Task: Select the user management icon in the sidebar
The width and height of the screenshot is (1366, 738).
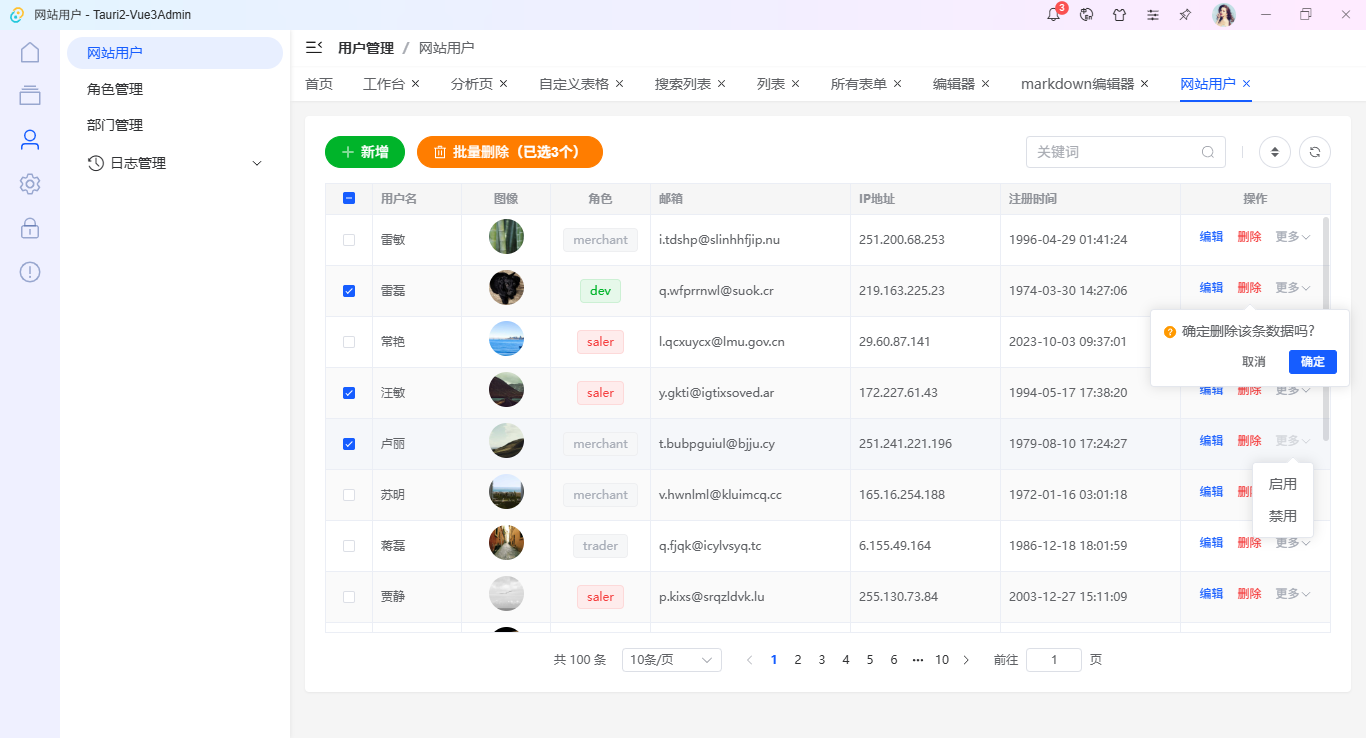Action: [30, 139]
